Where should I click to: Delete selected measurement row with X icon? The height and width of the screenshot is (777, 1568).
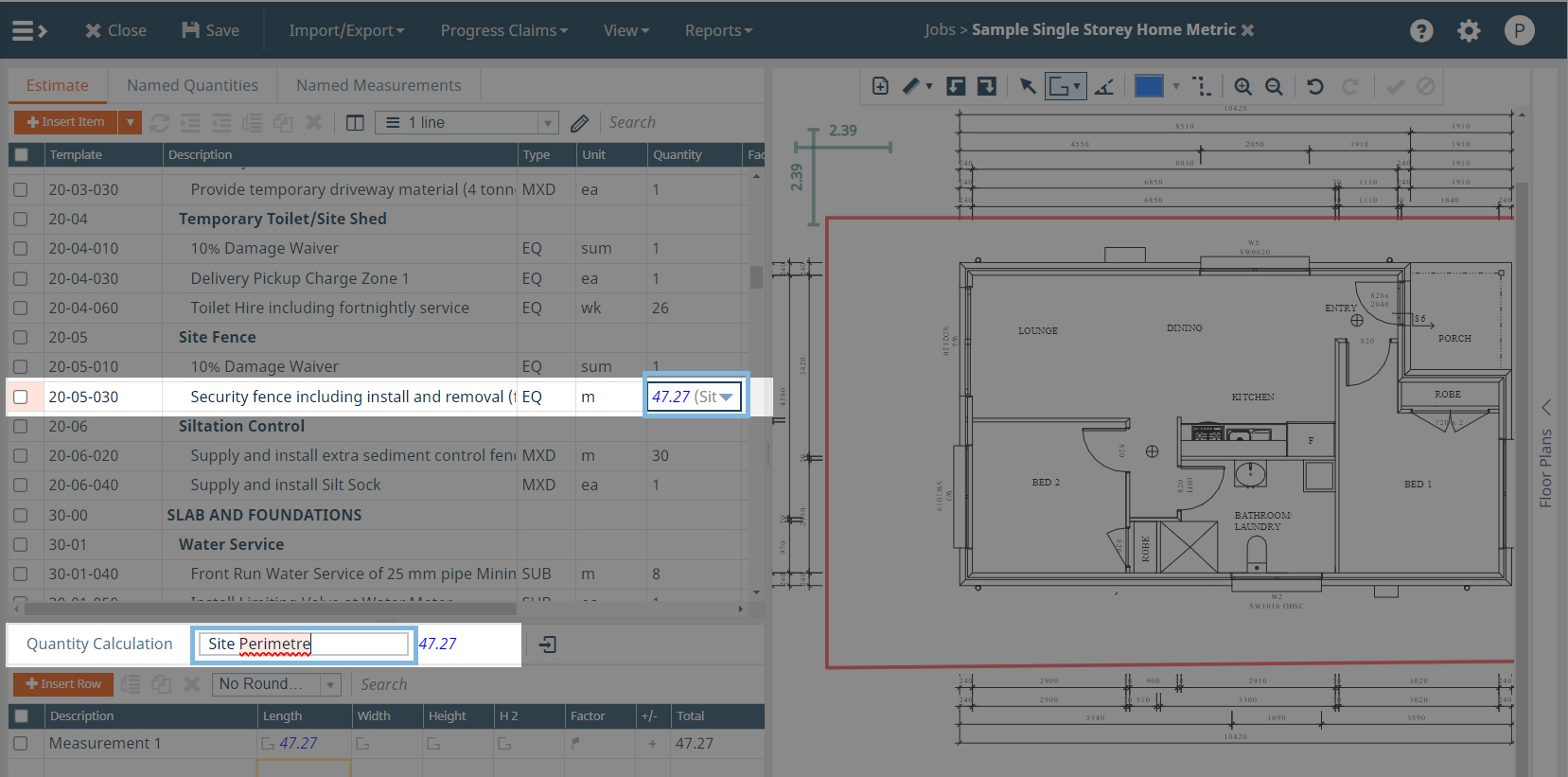point(191,684)
